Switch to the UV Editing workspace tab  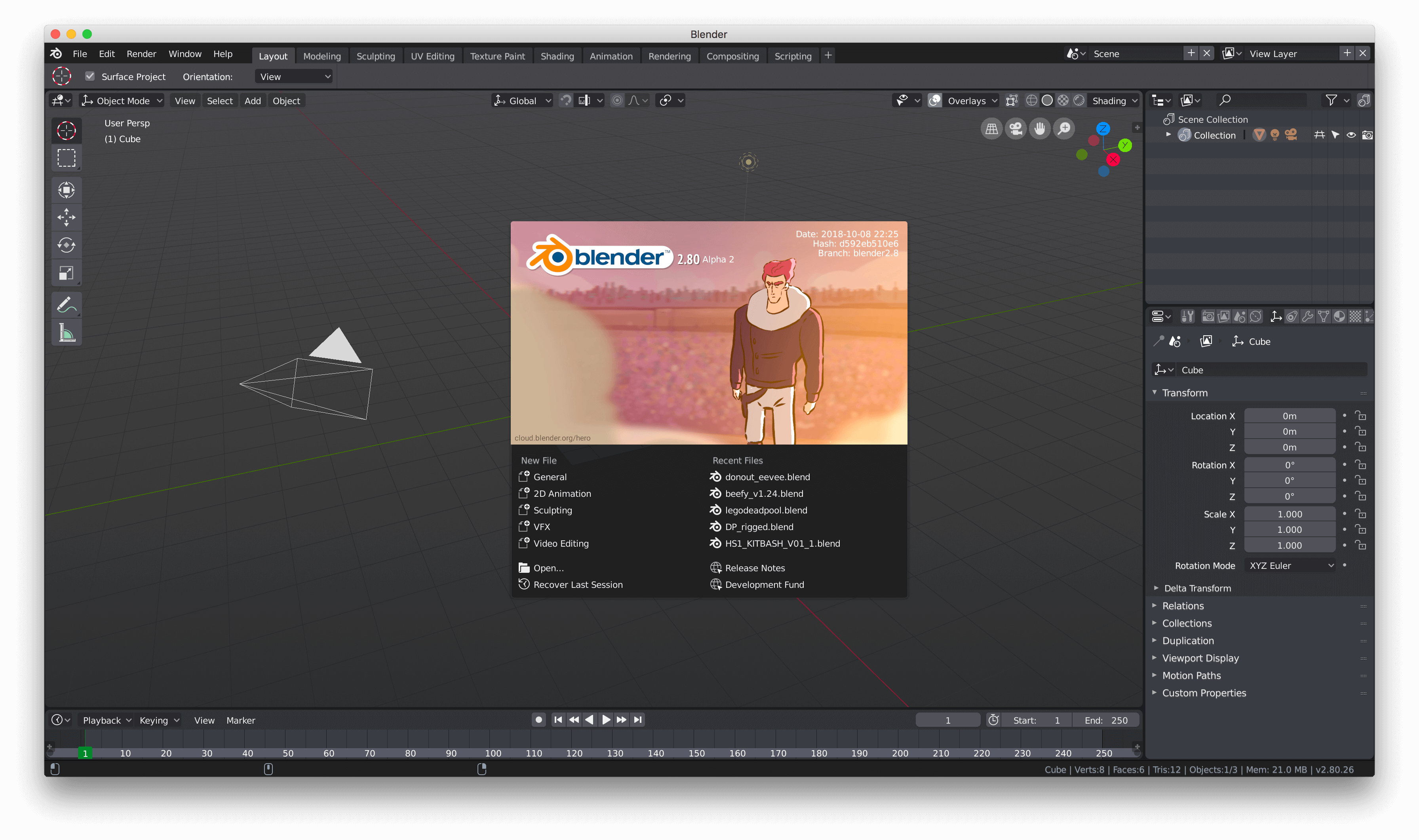click(x=432, y=56)
